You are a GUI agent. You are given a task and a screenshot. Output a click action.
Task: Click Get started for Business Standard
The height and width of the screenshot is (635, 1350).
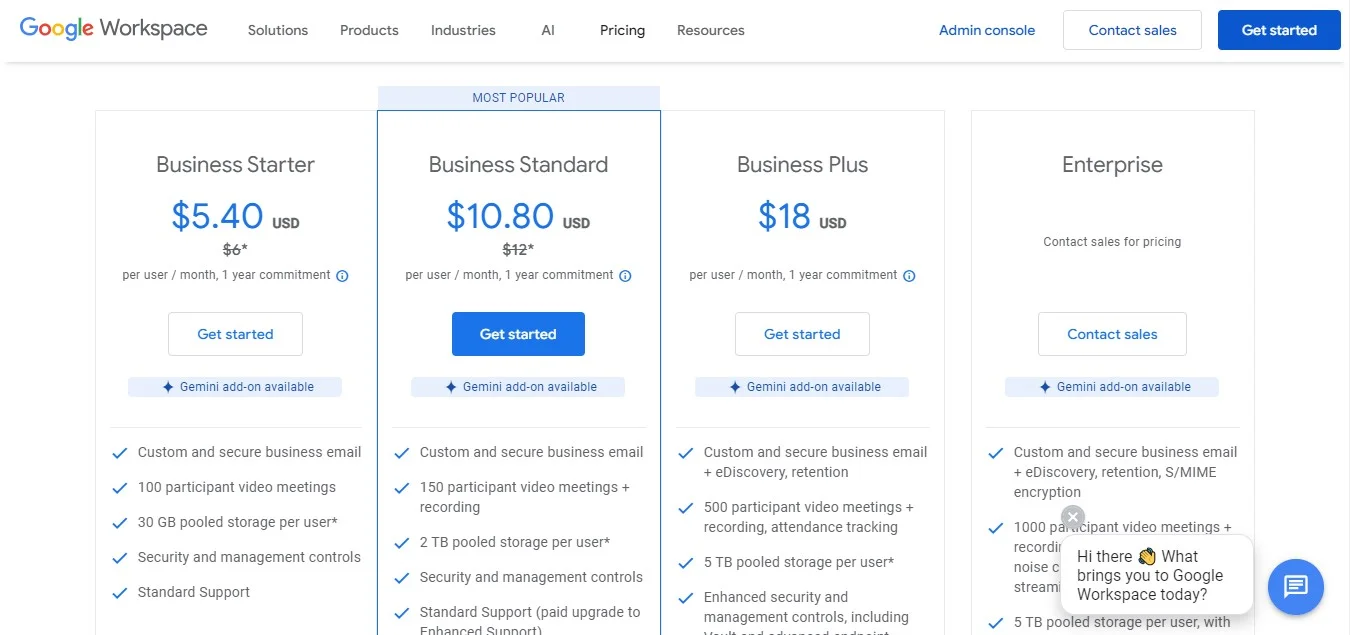pyautogui.click(x=518, y=334)
